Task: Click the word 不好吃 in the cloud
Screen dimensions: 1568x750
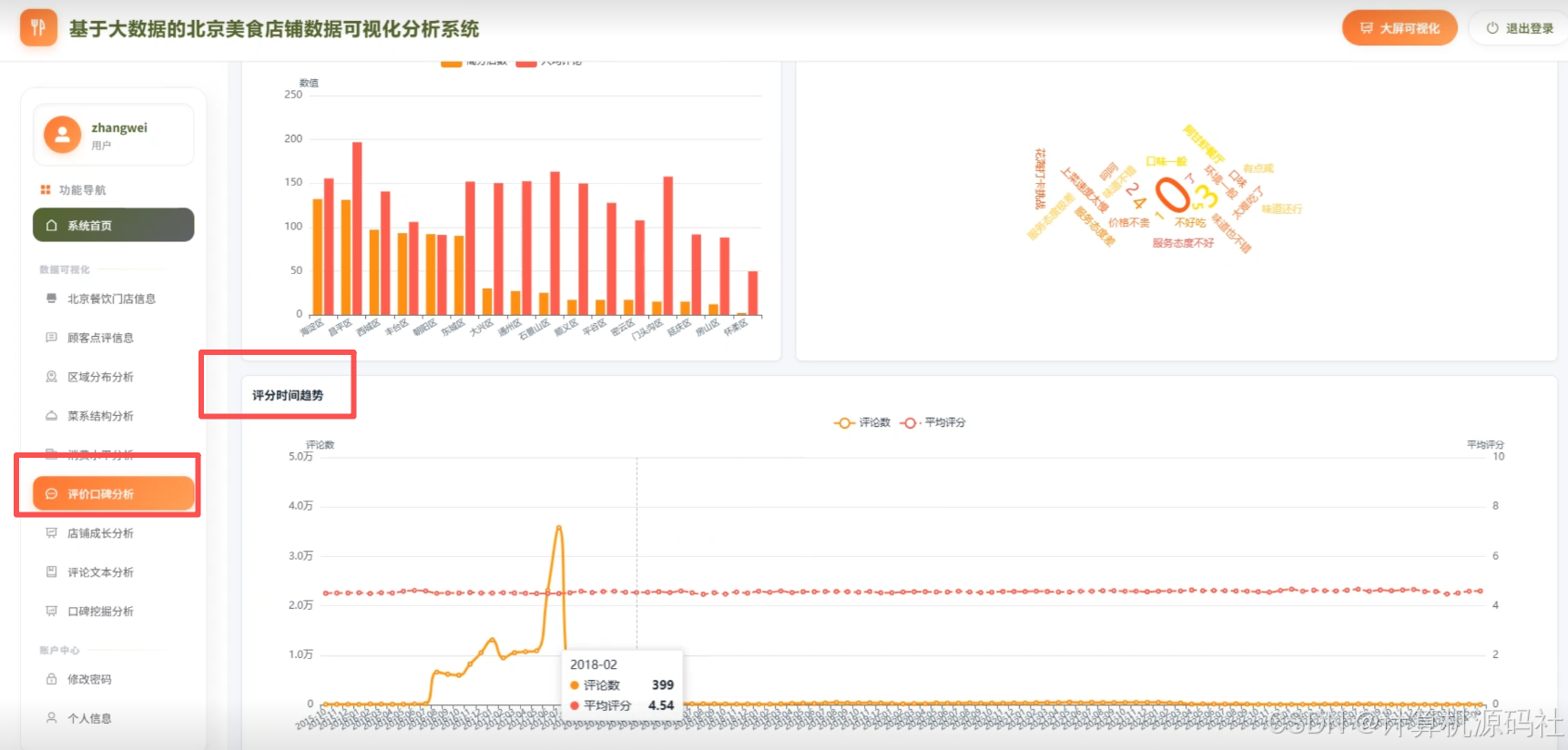Action: 1190,223
